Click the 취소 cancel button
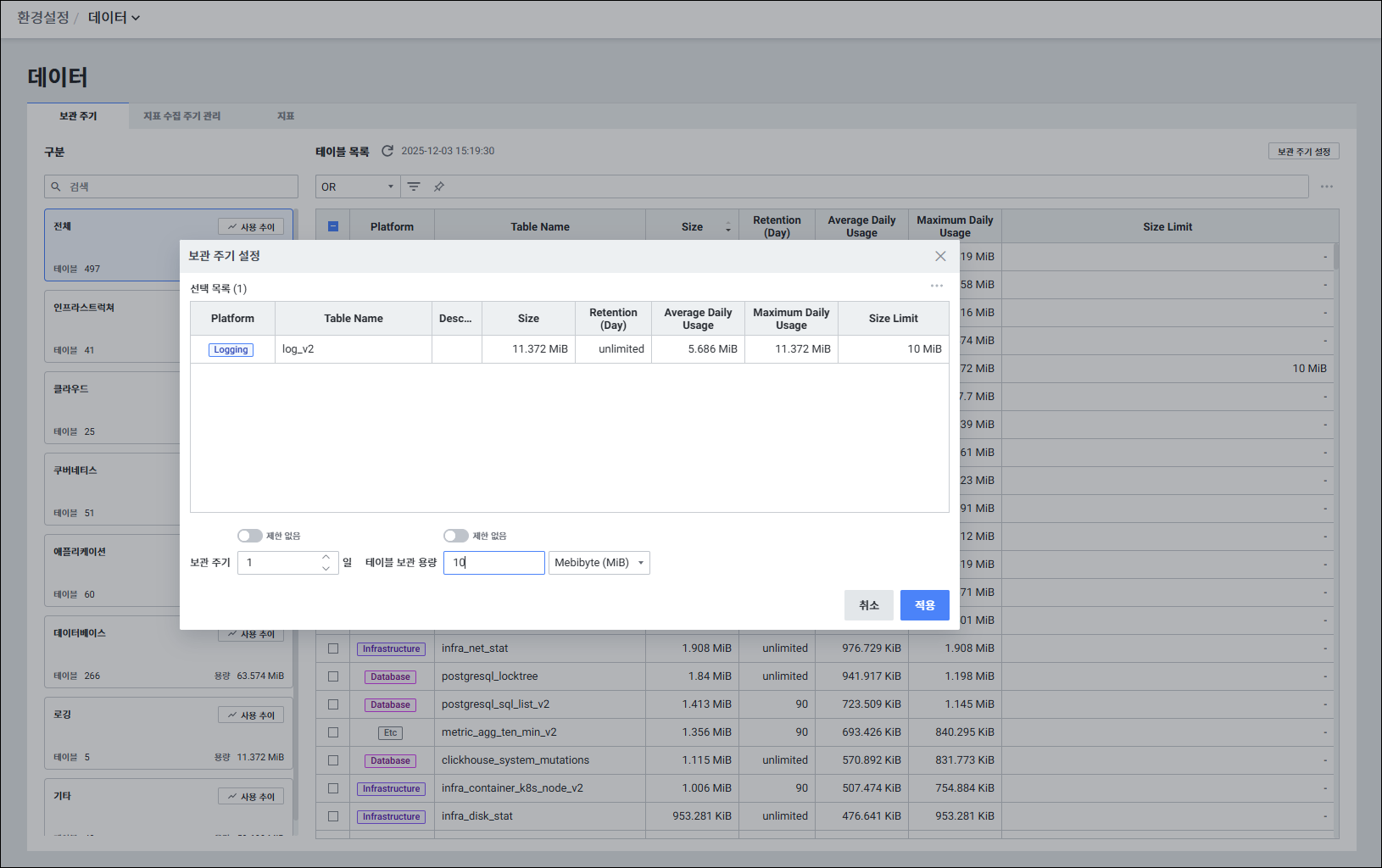The image size is (1382, 868). (x=868, y=605)
